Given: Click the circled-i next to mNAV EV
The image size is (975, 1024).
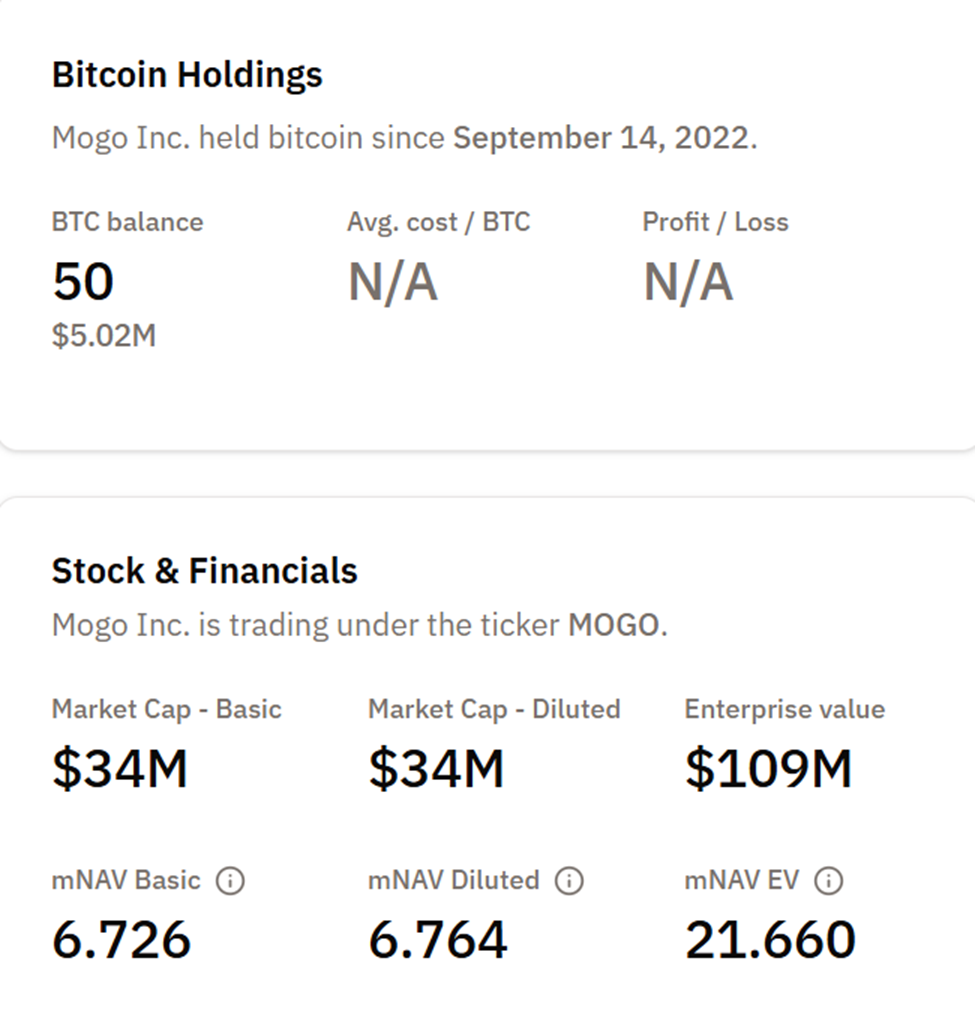Looking at the screenshot, I should pos(827,882).
